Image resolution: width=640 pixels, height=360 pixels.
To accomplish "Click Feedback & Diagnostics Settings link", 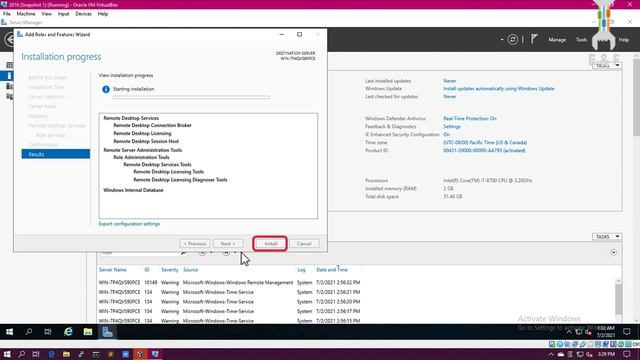I will click(452, 127).
